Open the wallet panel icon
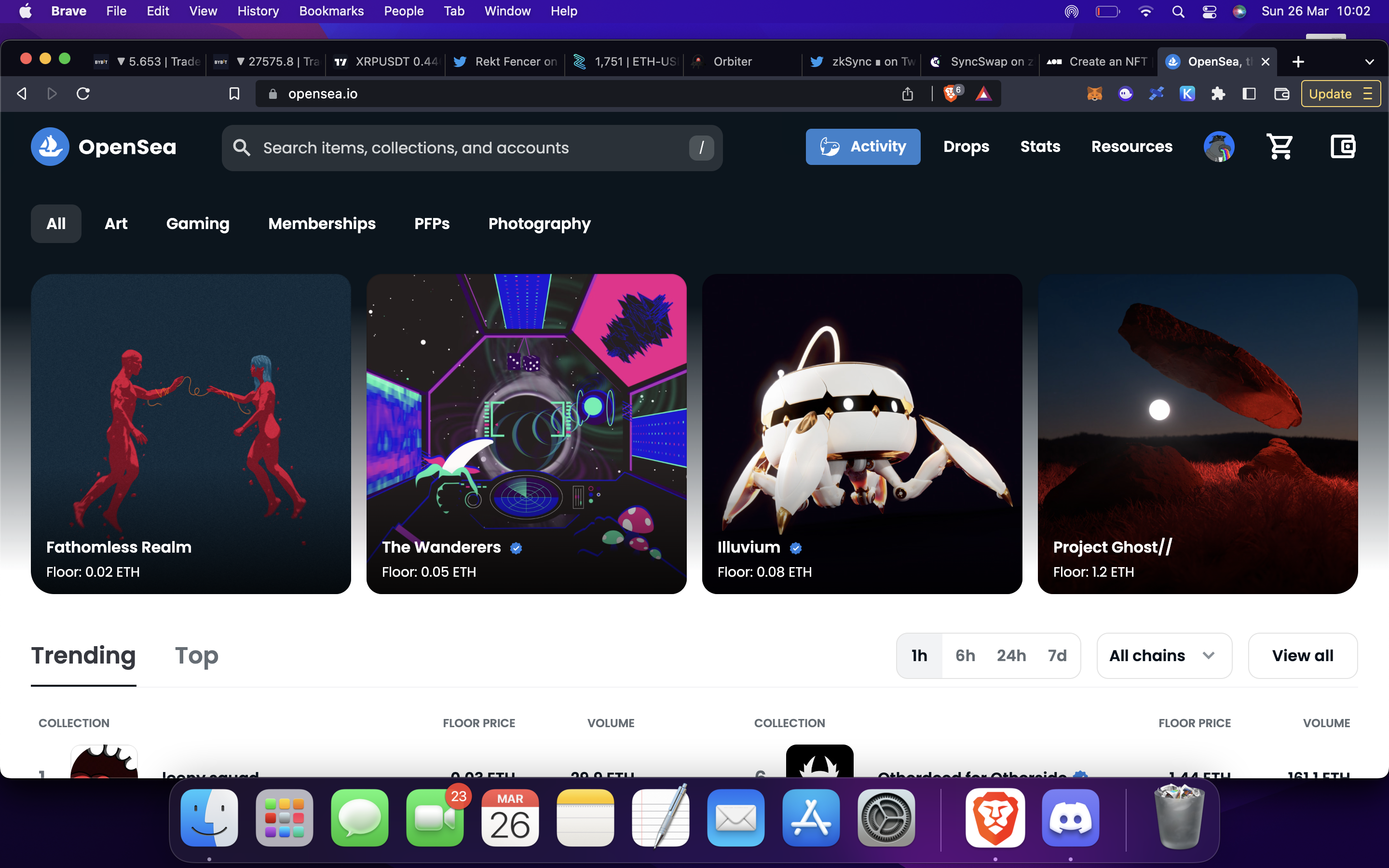 click(x=1343, y=147)
